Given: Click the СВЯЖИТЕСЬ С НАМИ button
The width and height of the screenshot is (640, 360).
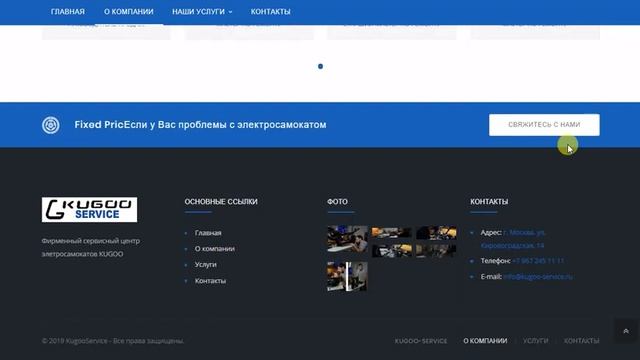Looking at the screenshot, I should 544,124.
